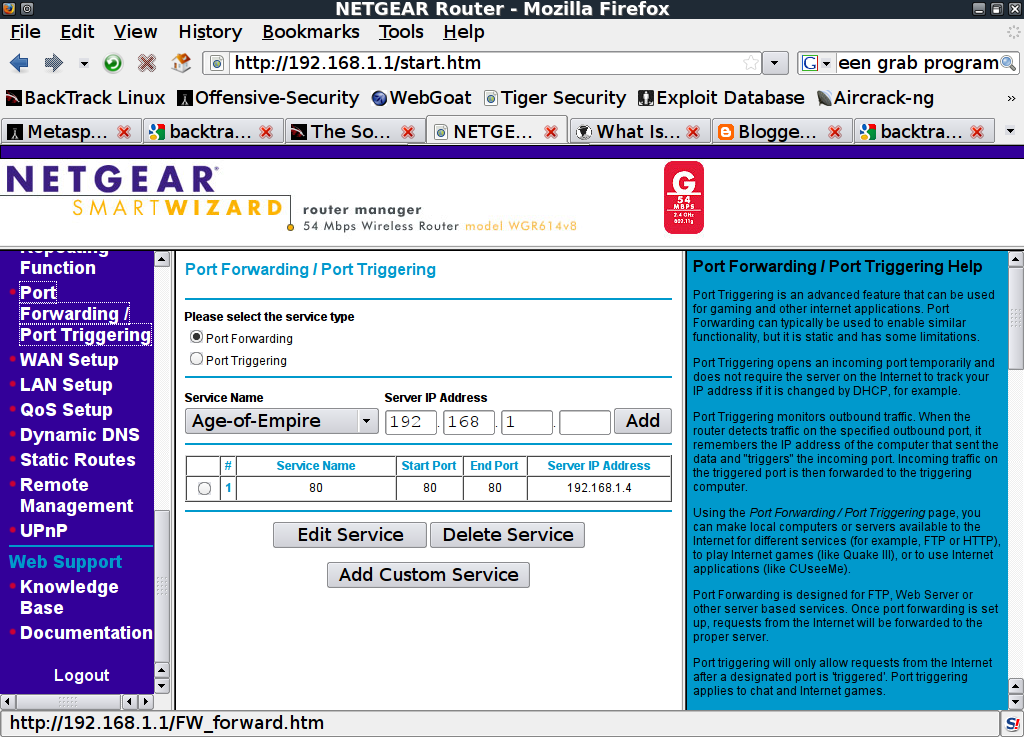The width and height of the screenshot is (1024, 737).
Task: Select radio button for service row 80
Action: (x=204, y=488)
